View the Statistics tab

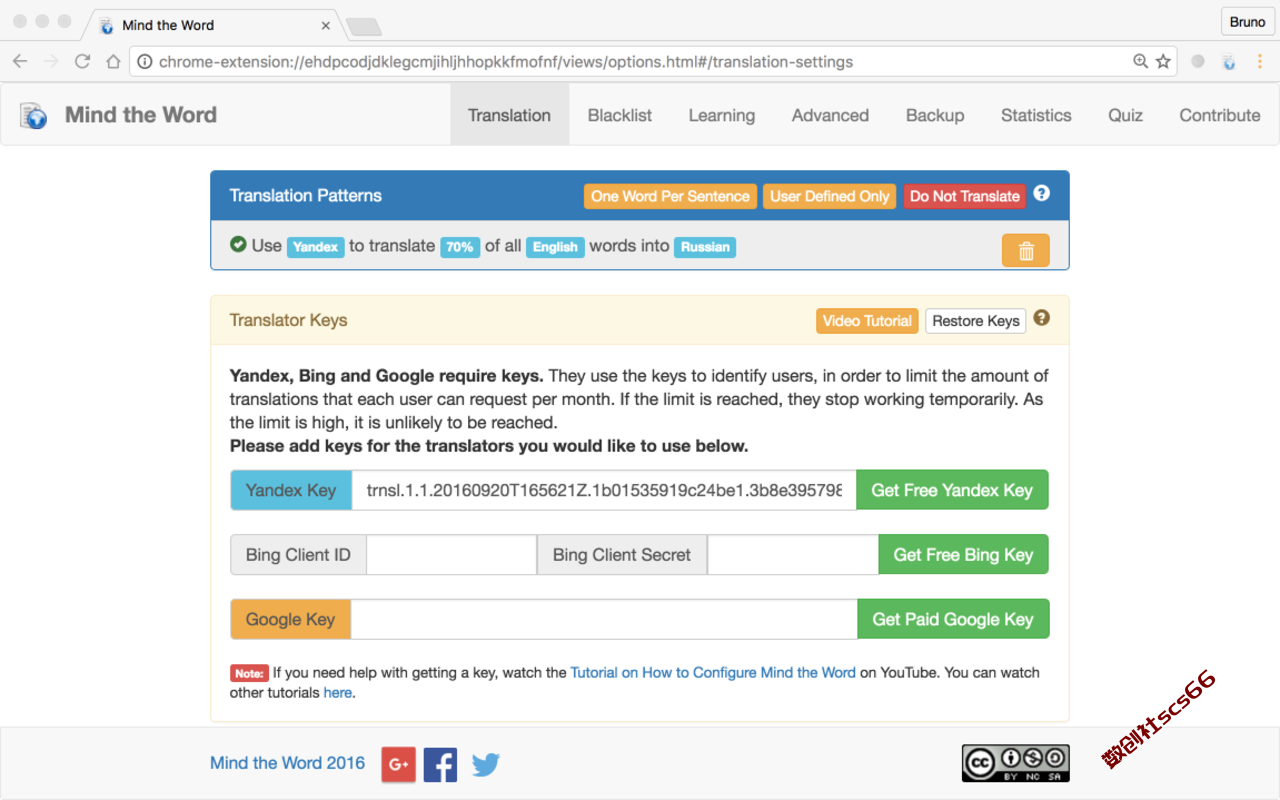1036,115
